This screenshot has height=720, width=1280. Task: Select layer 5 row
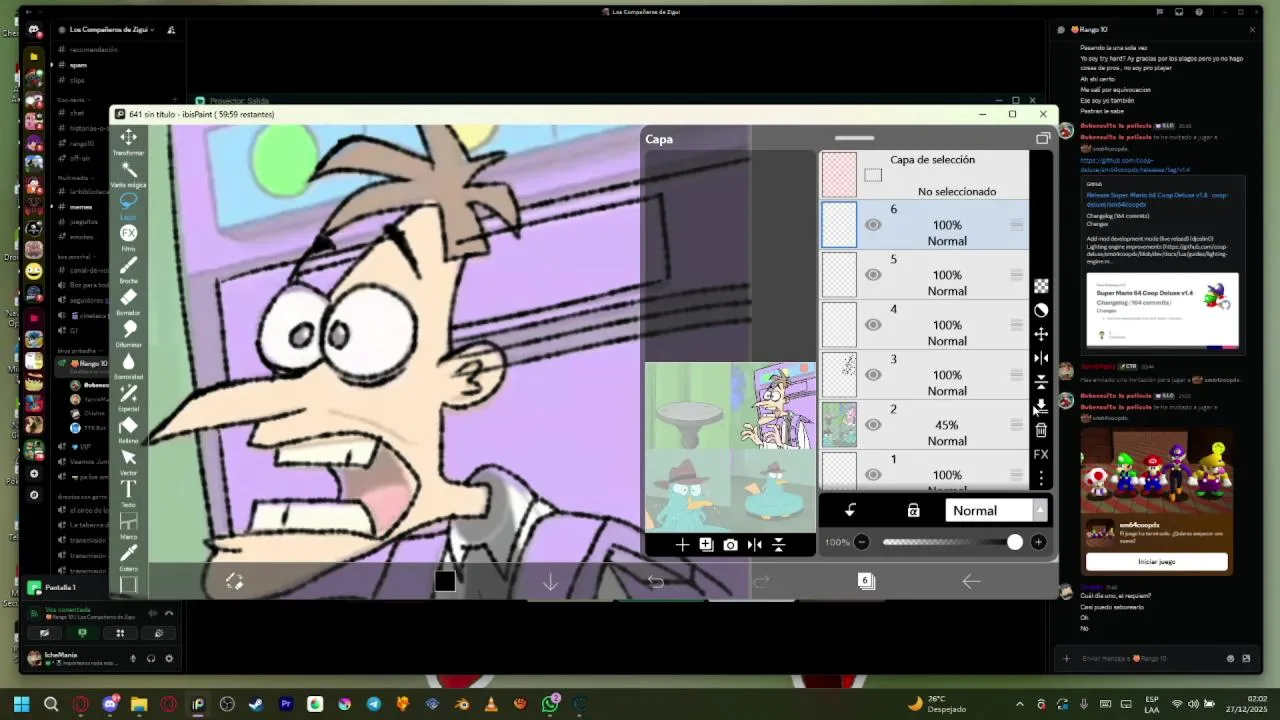click(925, 275)
